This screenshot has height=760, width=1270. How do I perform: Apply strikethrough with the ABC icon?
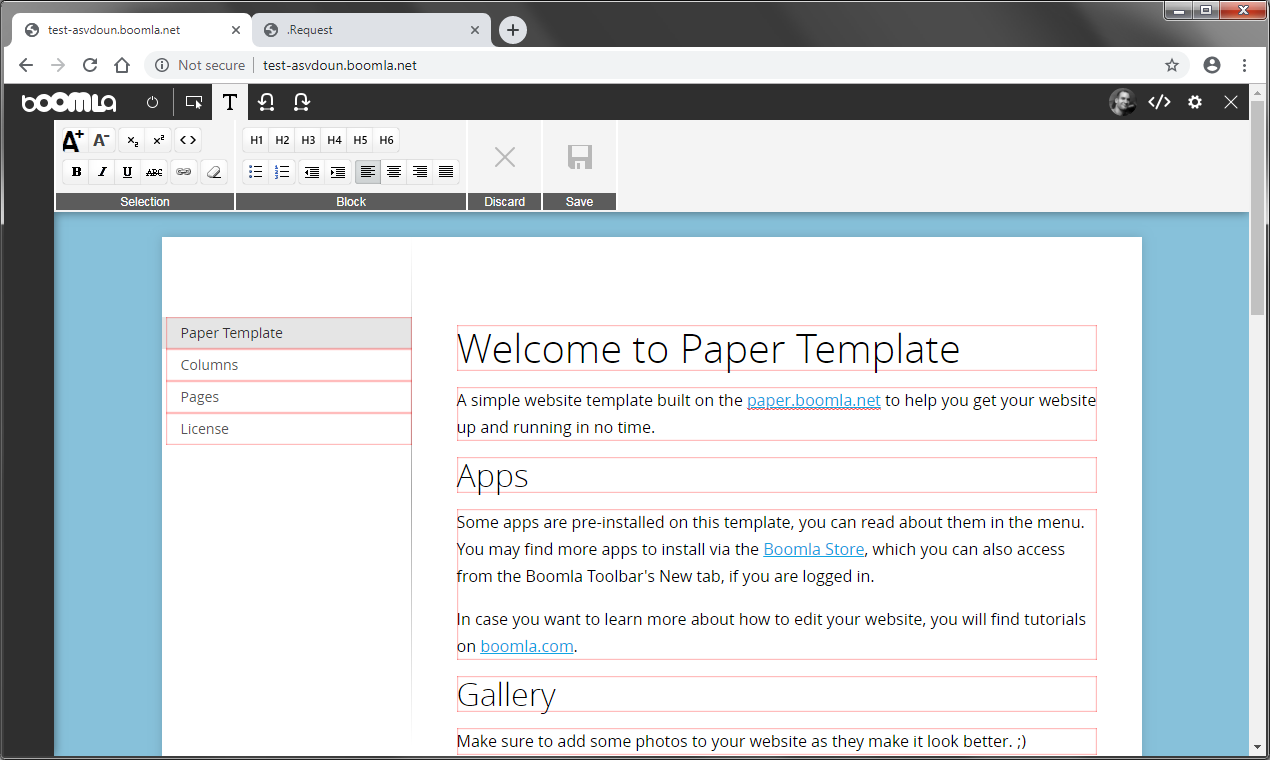coord(154,172)
